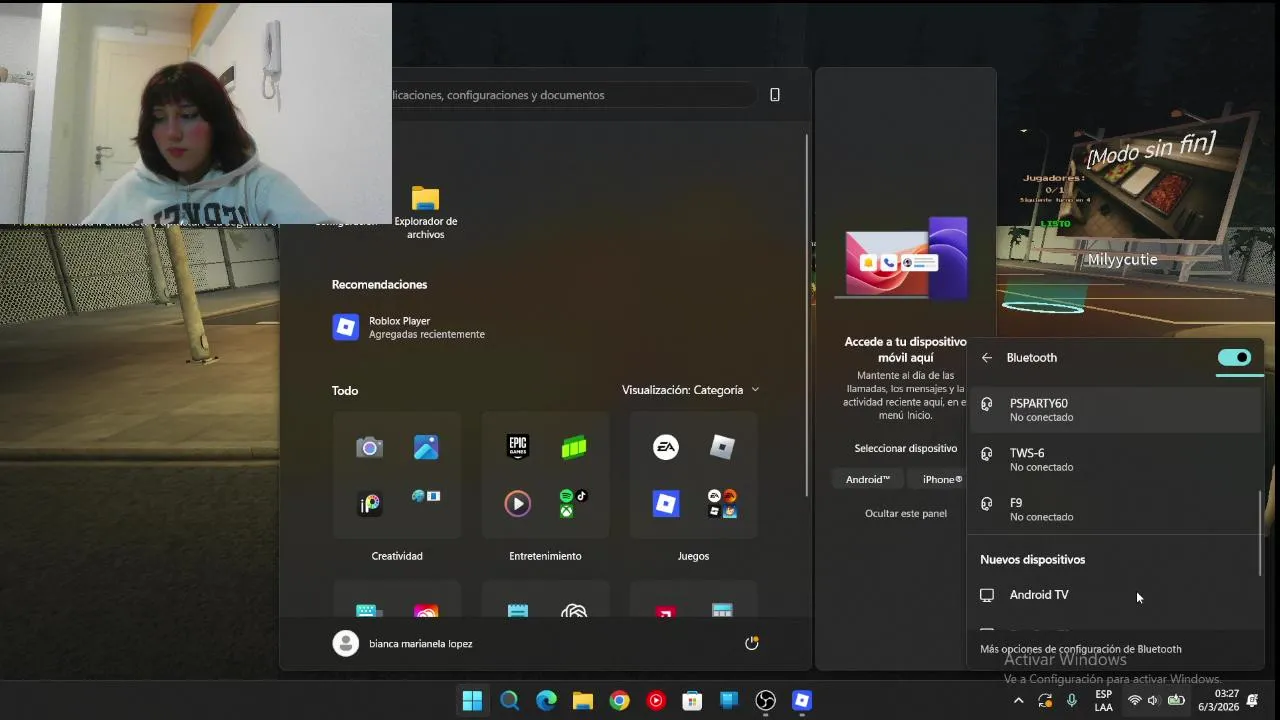Image resolution: width=1280 pixels, height=720 pixels.
Task: Connect to TWS-6 headphones
Action: coord(1114,460)
